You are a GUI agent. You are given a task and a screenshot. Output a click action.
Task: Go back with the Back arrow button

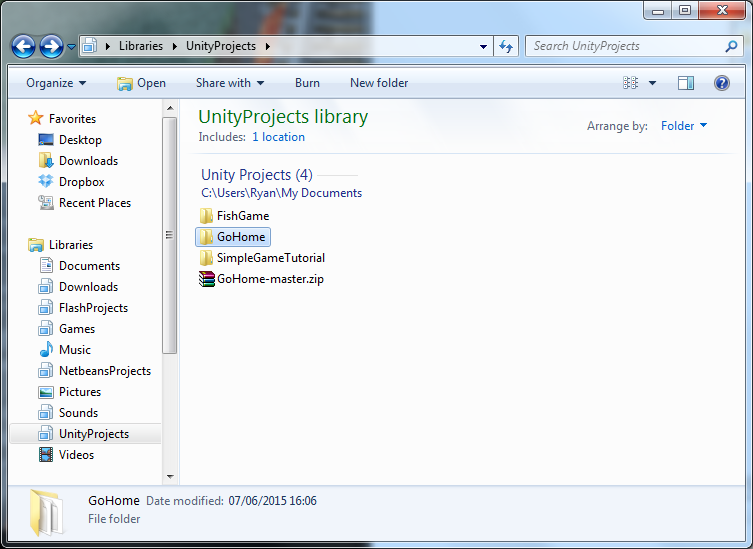pyautogui.click(x=23, y=47)
